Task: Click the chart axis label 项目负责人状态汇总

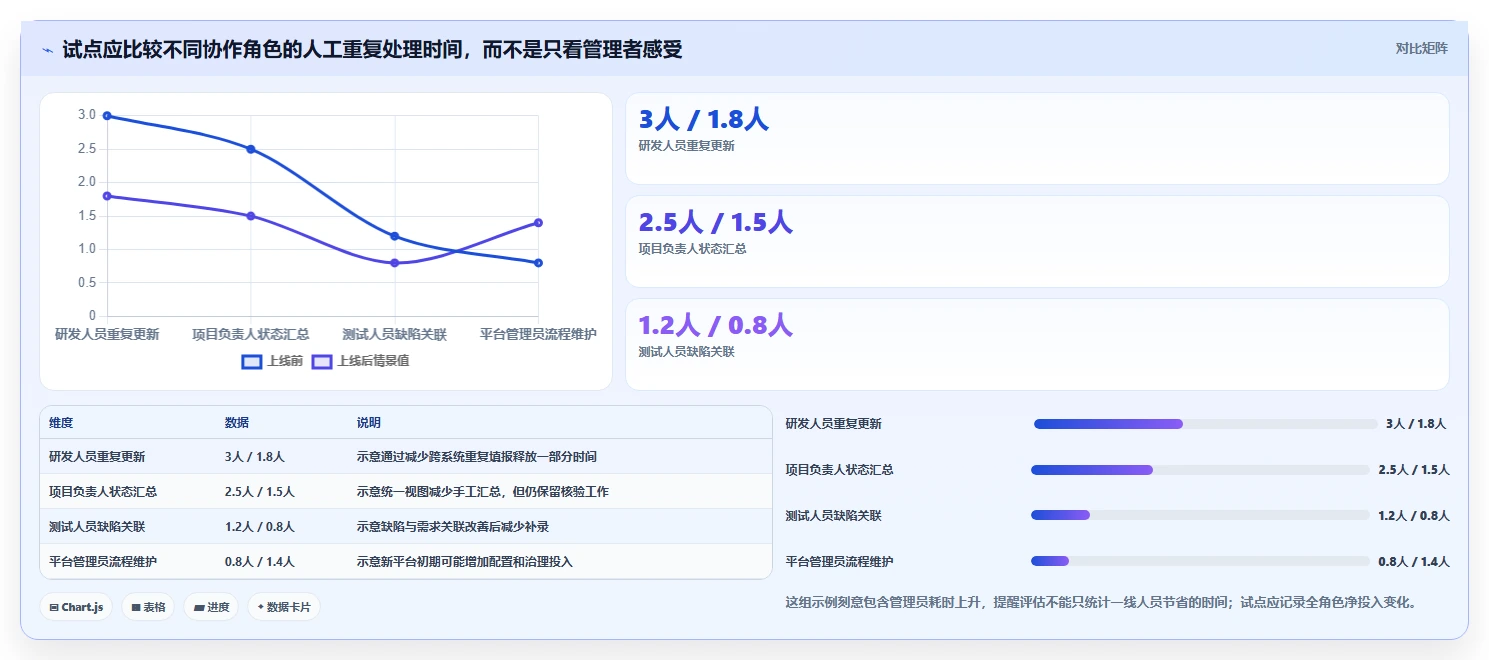Action: click(x=251, y=334)
